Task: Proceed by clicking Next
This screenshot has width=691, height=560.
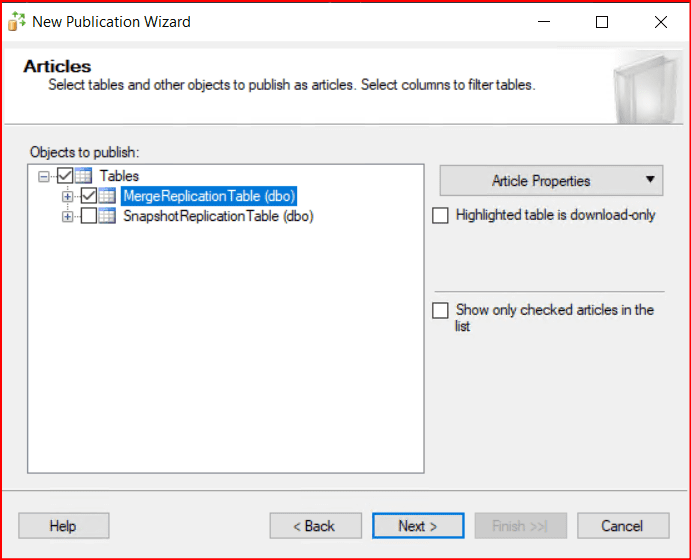Action: tap(417, 526)
